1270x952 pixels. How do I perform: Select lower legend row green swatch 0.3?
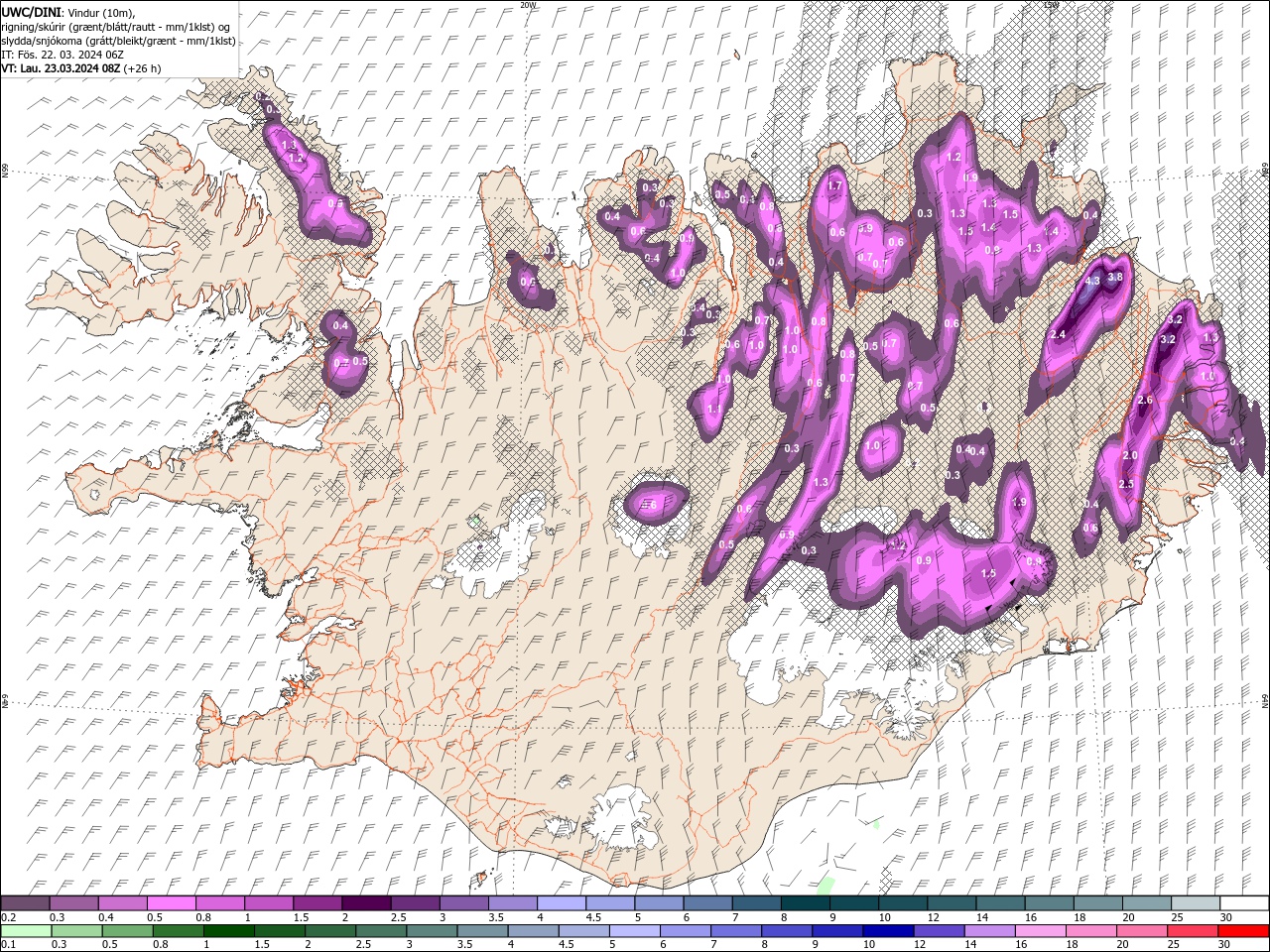click(77, 931)
